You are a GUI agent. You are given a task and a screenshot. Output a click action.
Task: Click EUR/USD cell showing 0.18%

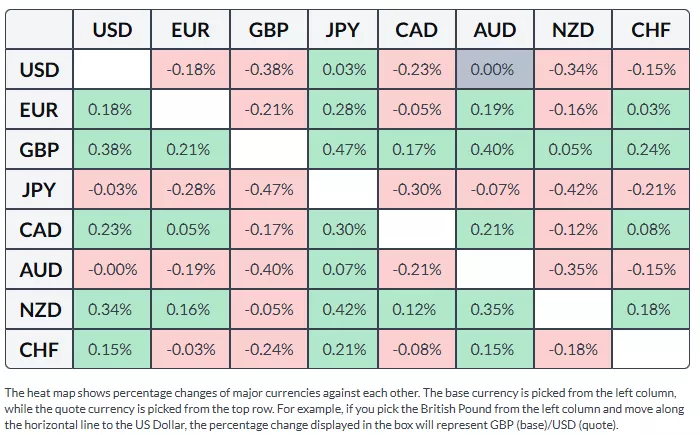[111, 110]
